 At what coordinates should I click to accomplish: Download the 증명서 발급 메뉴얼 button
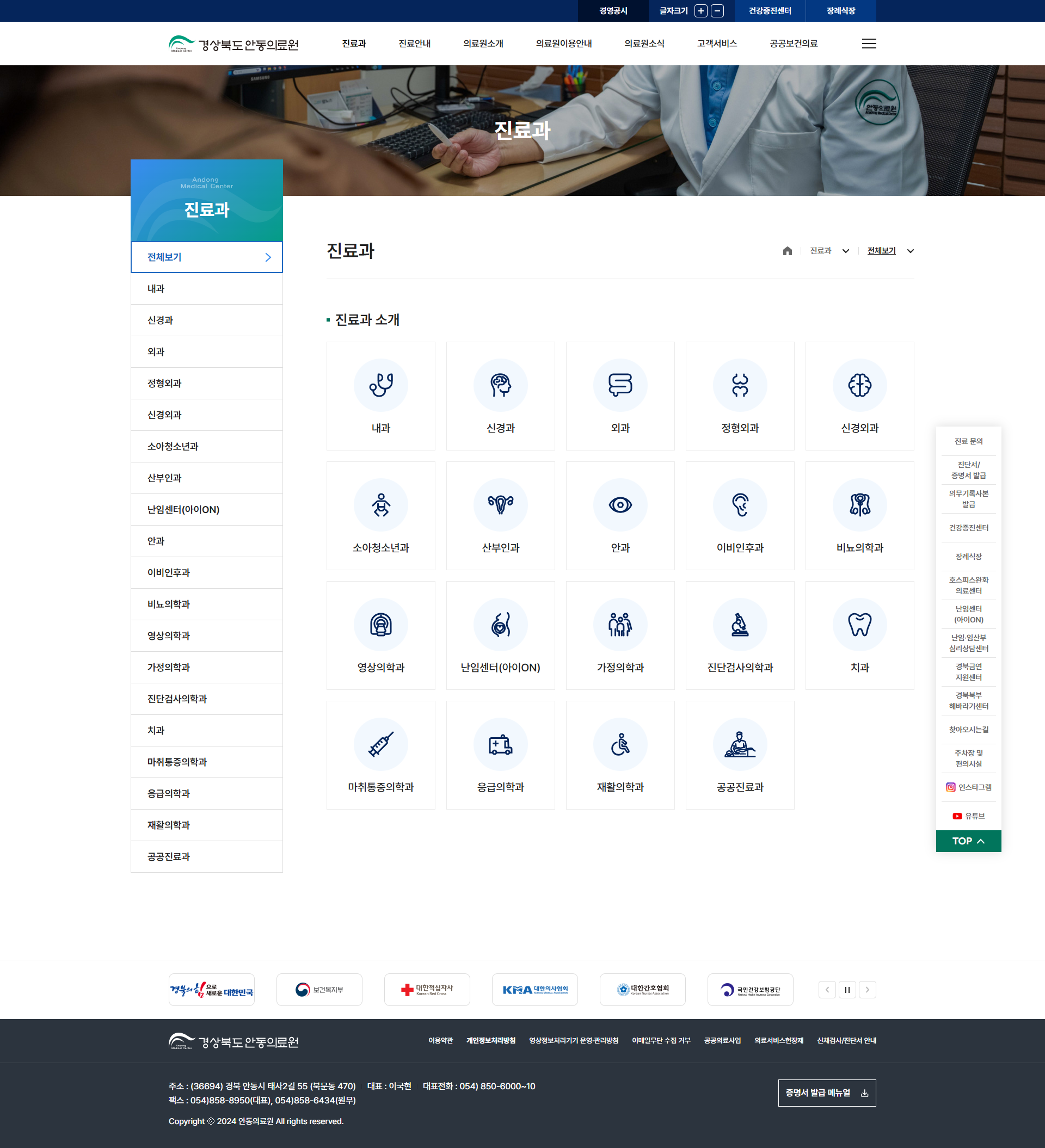point(826,1093)
